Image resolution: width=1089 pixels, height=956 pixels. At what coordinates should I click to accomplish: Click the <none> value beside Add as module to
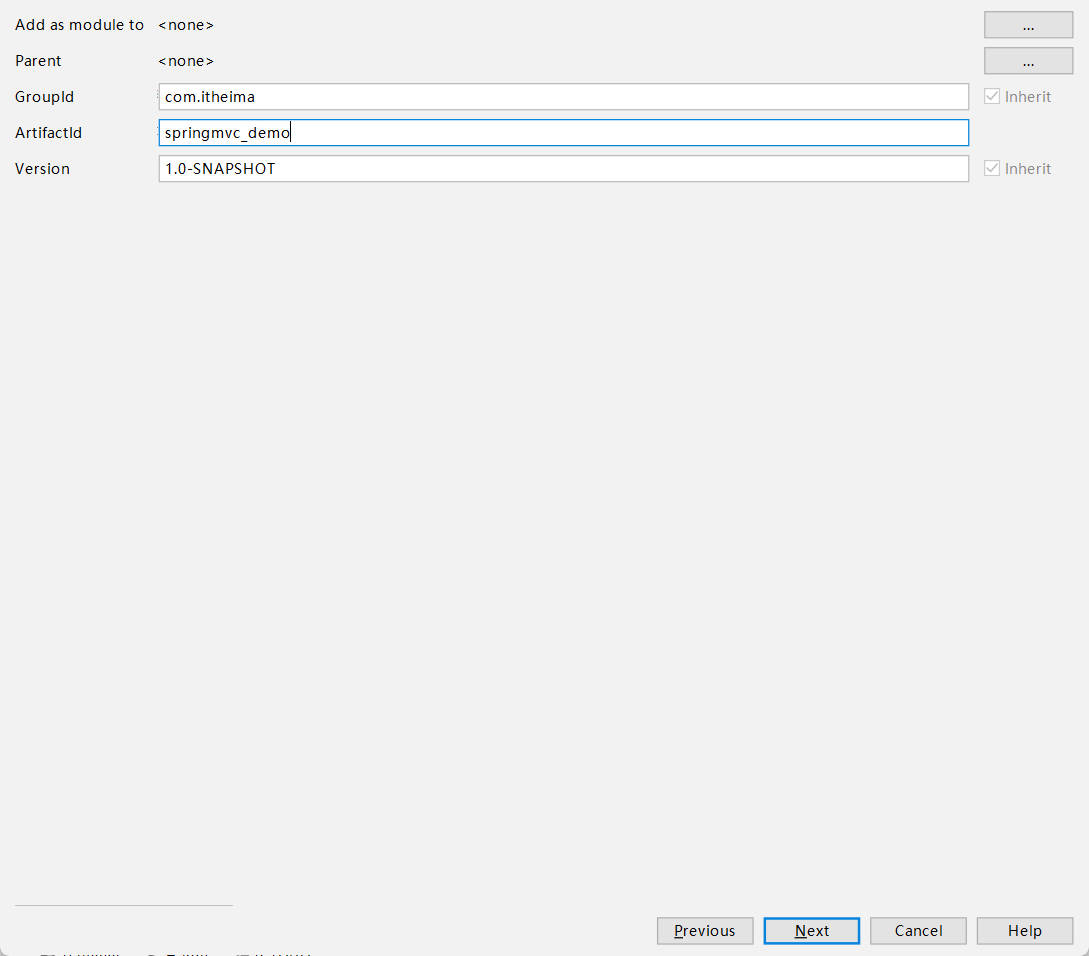186,25
